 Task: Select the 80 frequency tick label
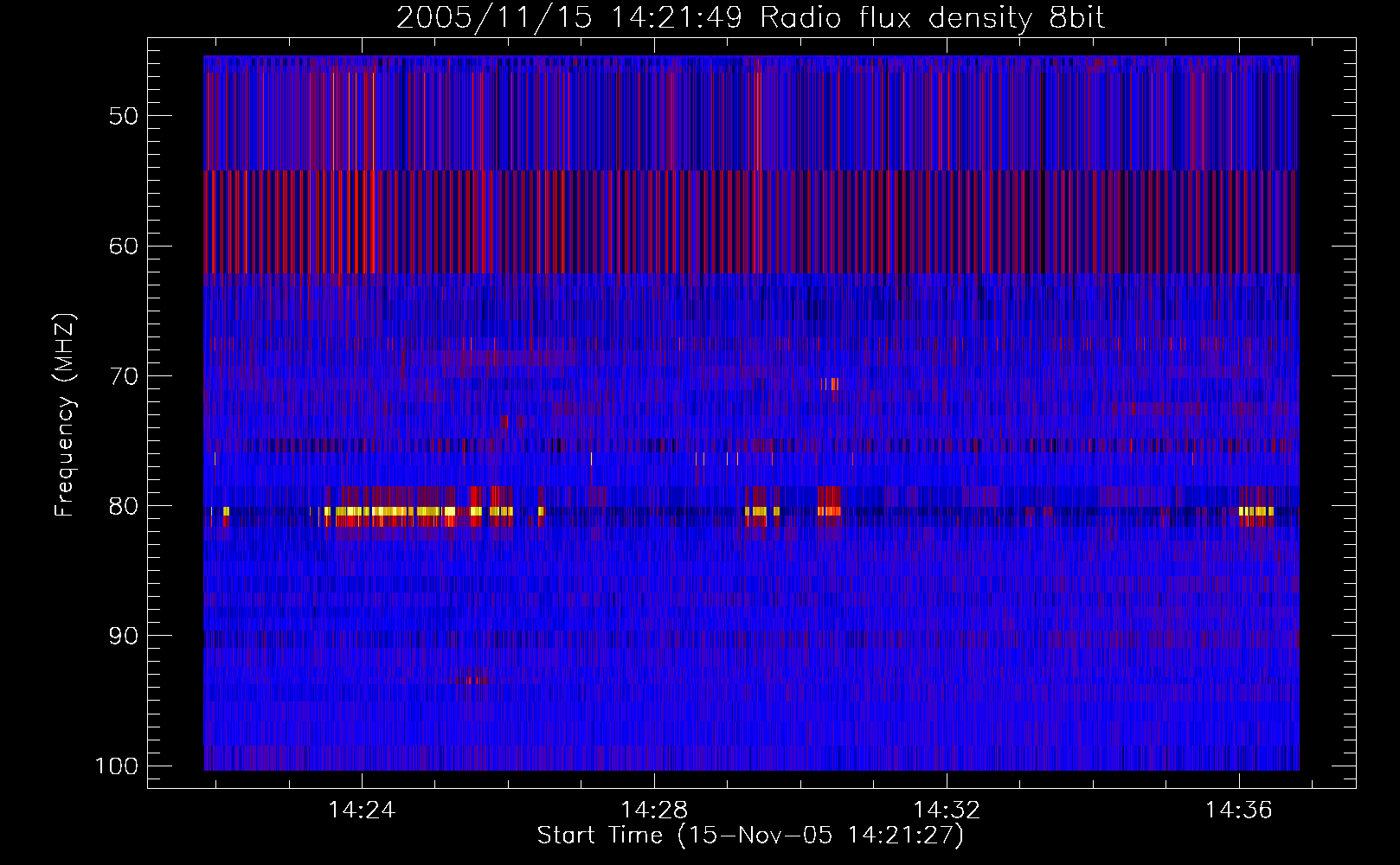coord(124,506)
